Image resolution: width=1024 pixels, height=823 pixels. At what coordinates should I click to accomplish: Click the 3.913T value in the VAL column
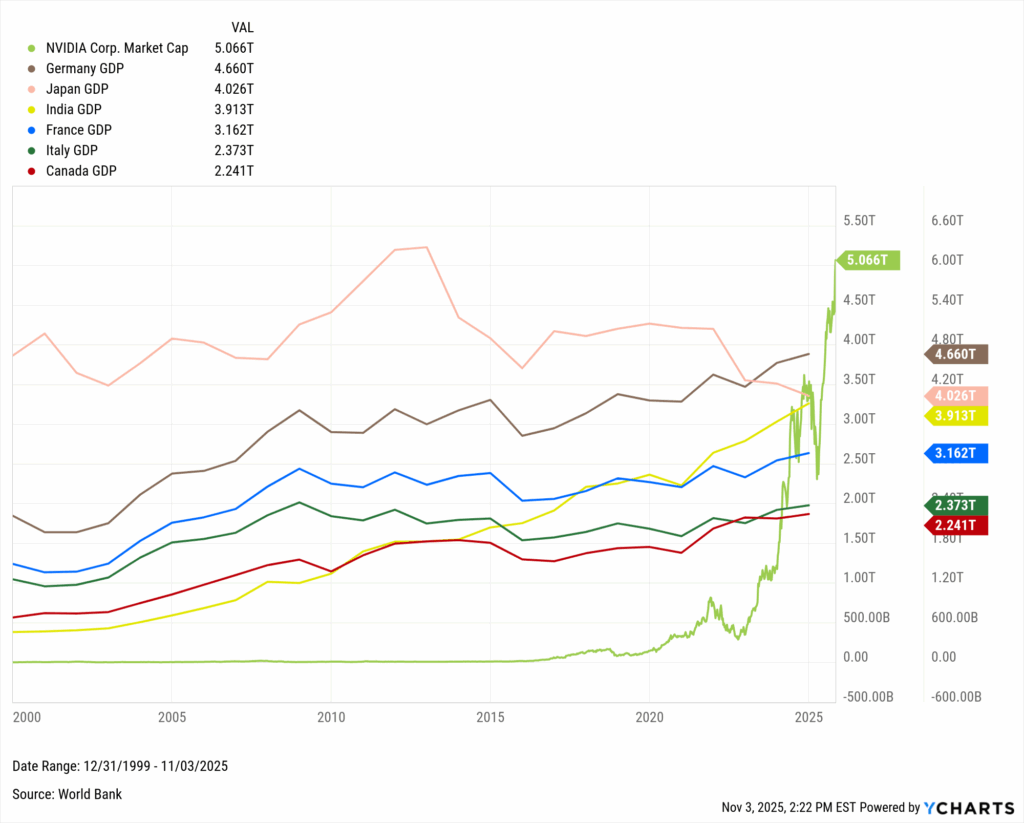pos(234,109)
